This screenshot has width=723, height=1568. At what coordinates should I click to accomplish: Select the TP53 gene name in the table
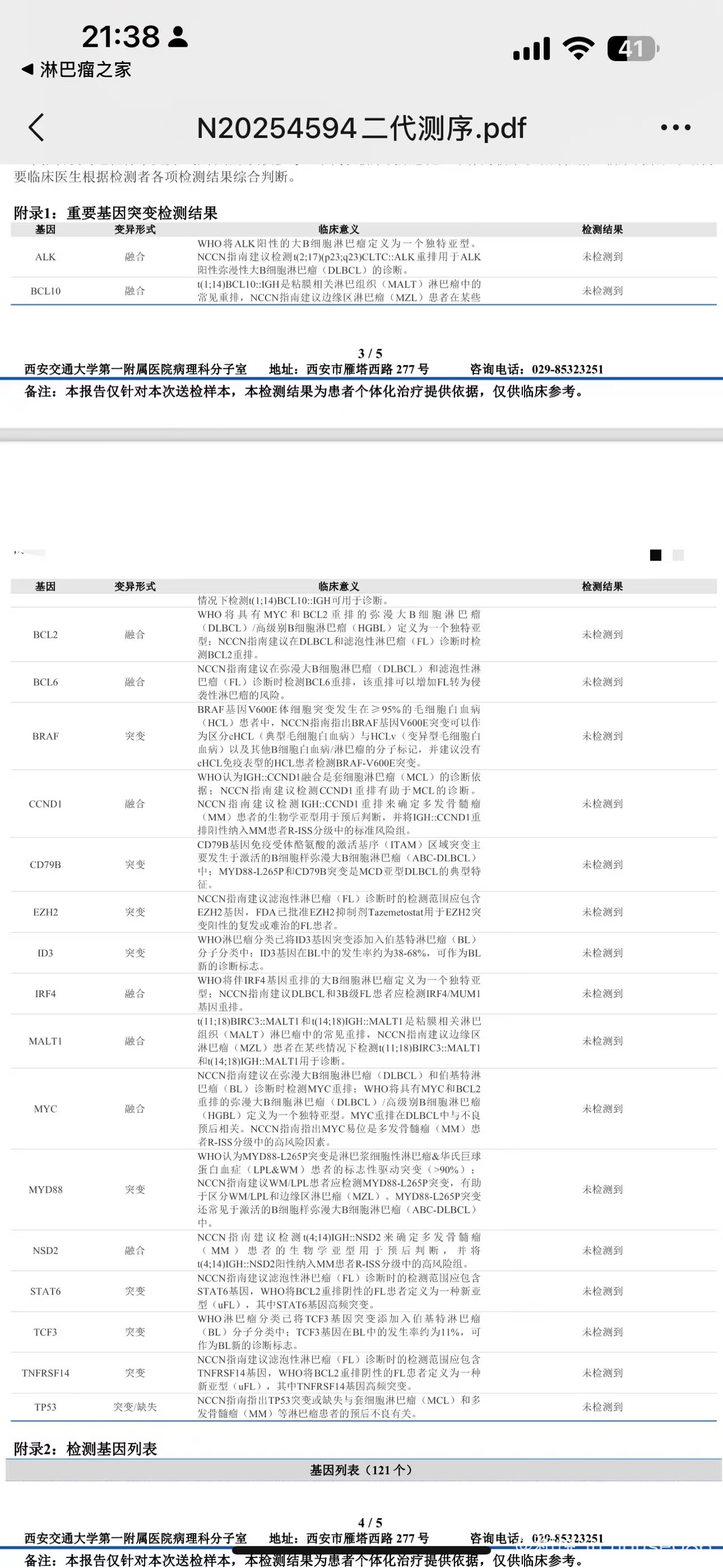click(46, 1407)
